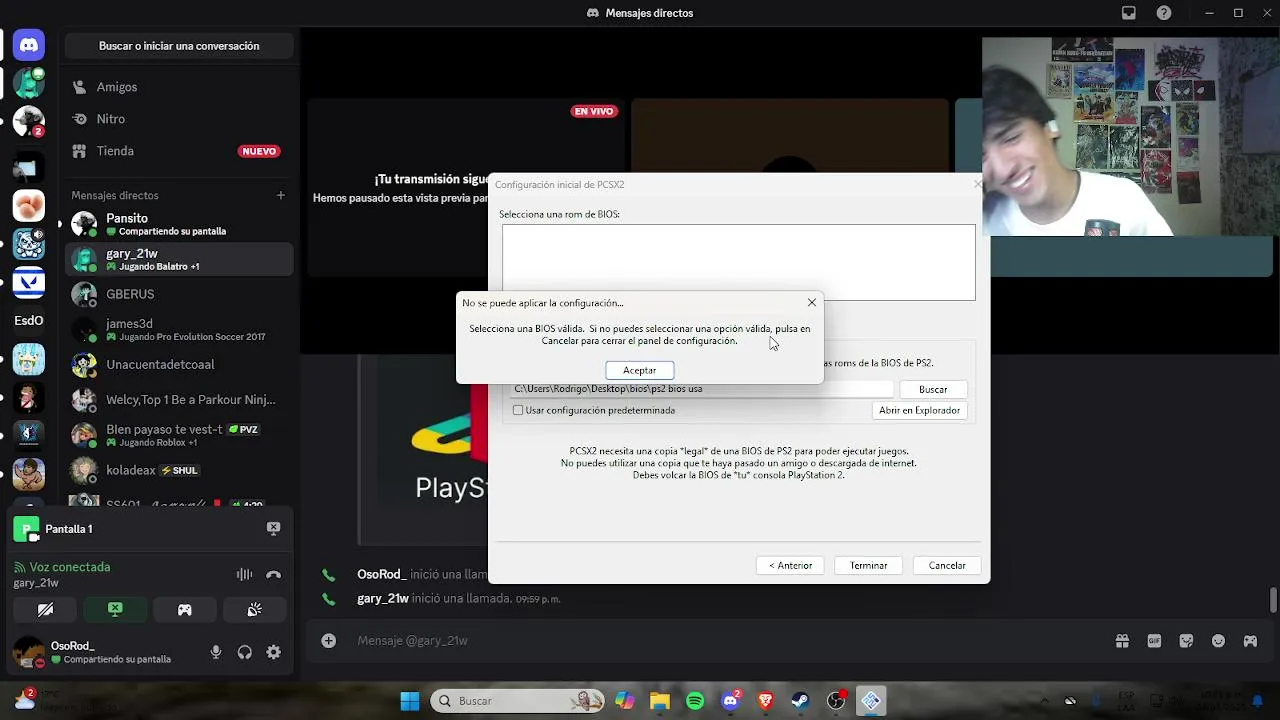Click the Discord chat scrollbar

[x=1273, y=600]
